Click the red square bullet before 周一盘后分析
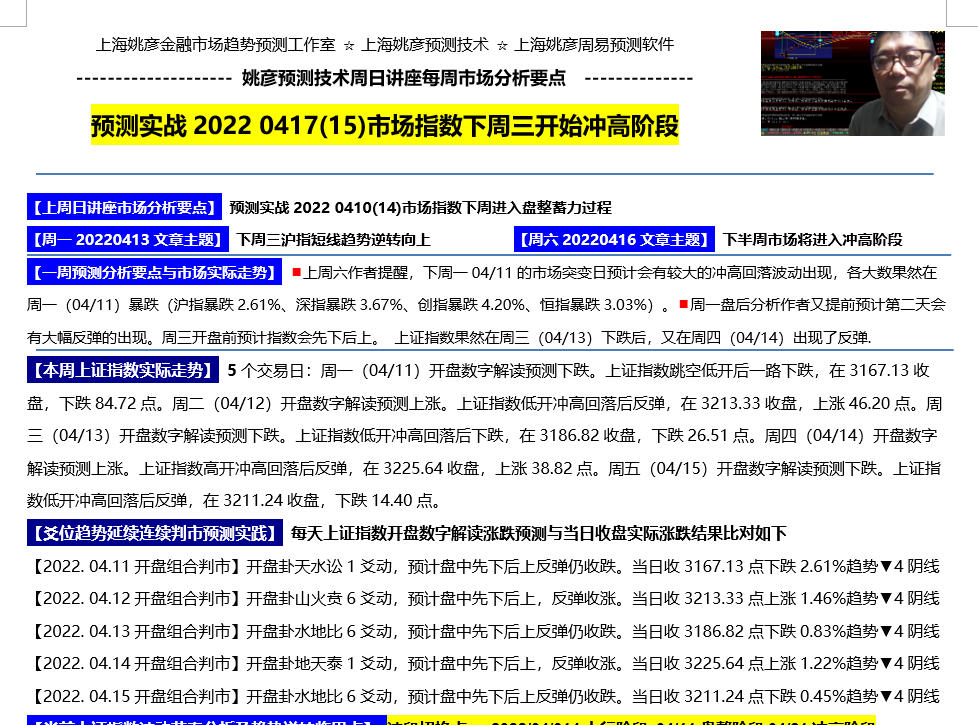 click(x=683, y=304)
